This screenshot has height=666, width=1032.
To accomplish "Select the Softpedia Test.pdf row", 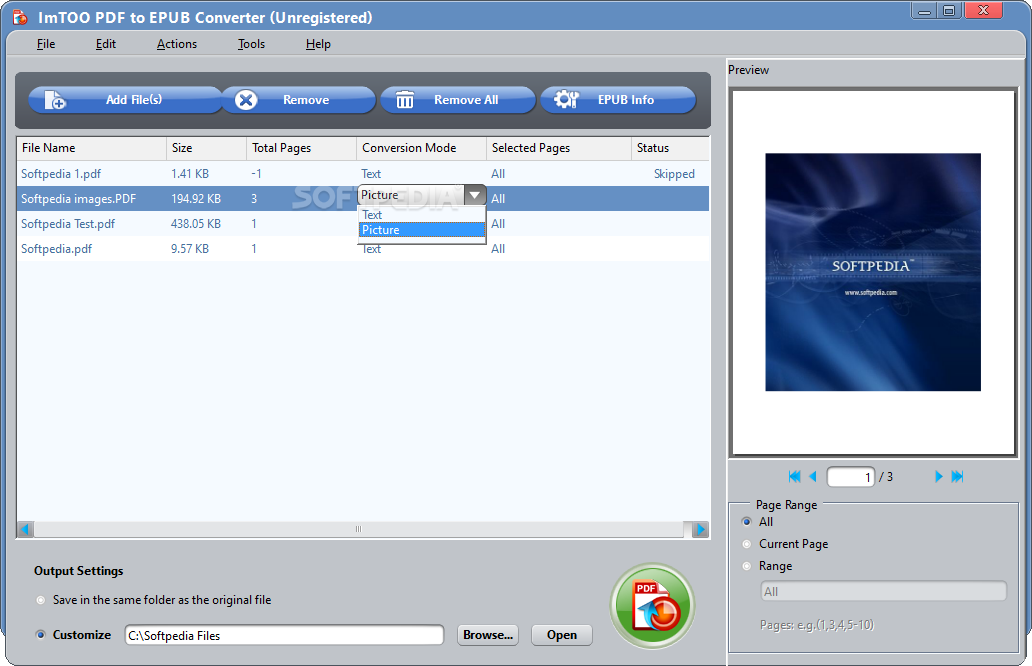I will [x=363, y=224].
